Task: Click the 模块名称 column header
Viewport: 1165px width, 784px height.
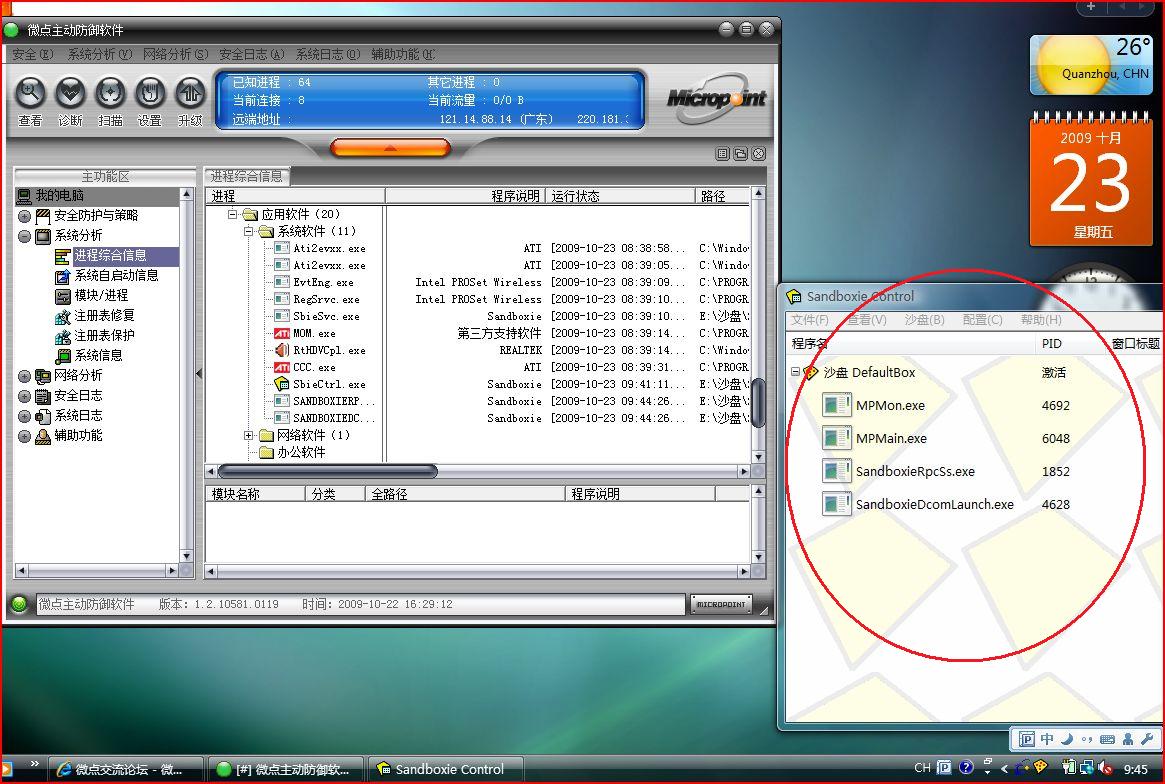Action: click(x=256, y=494)
